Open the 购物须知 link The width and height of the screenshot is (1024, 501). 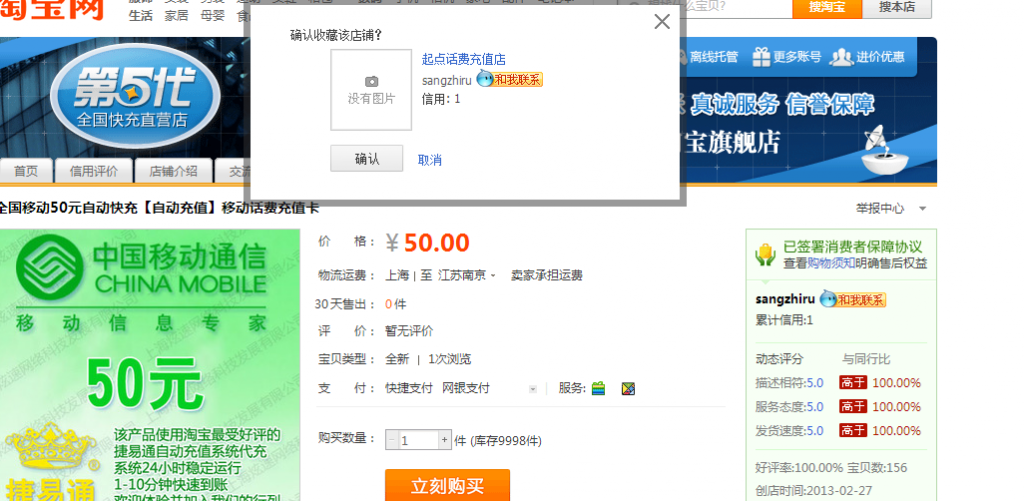tap(831, 263)
